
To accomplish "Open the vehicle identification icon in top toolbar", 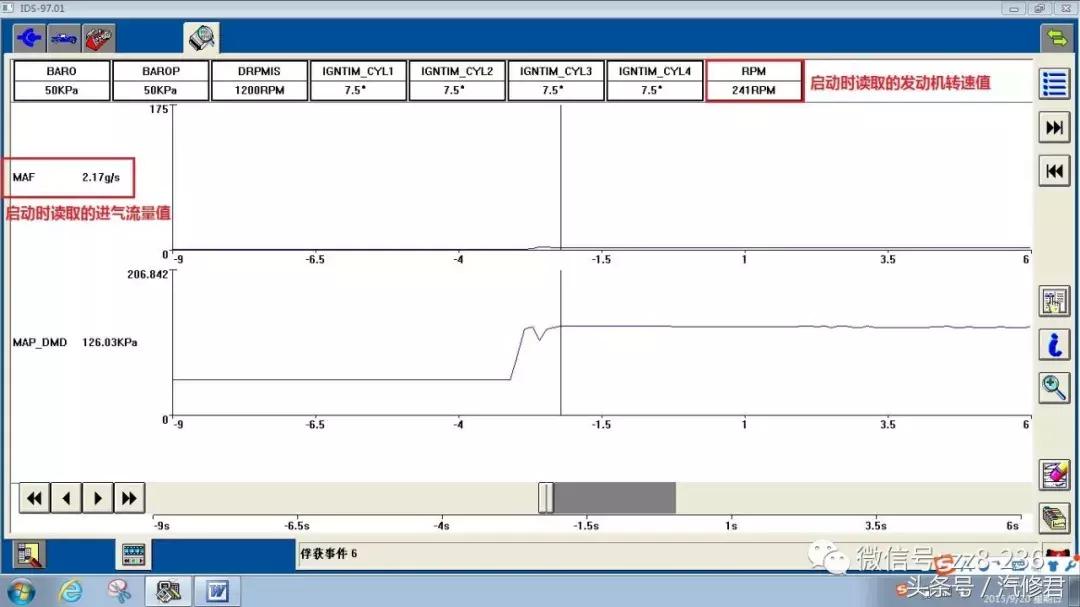I will [x=63, y=38].
